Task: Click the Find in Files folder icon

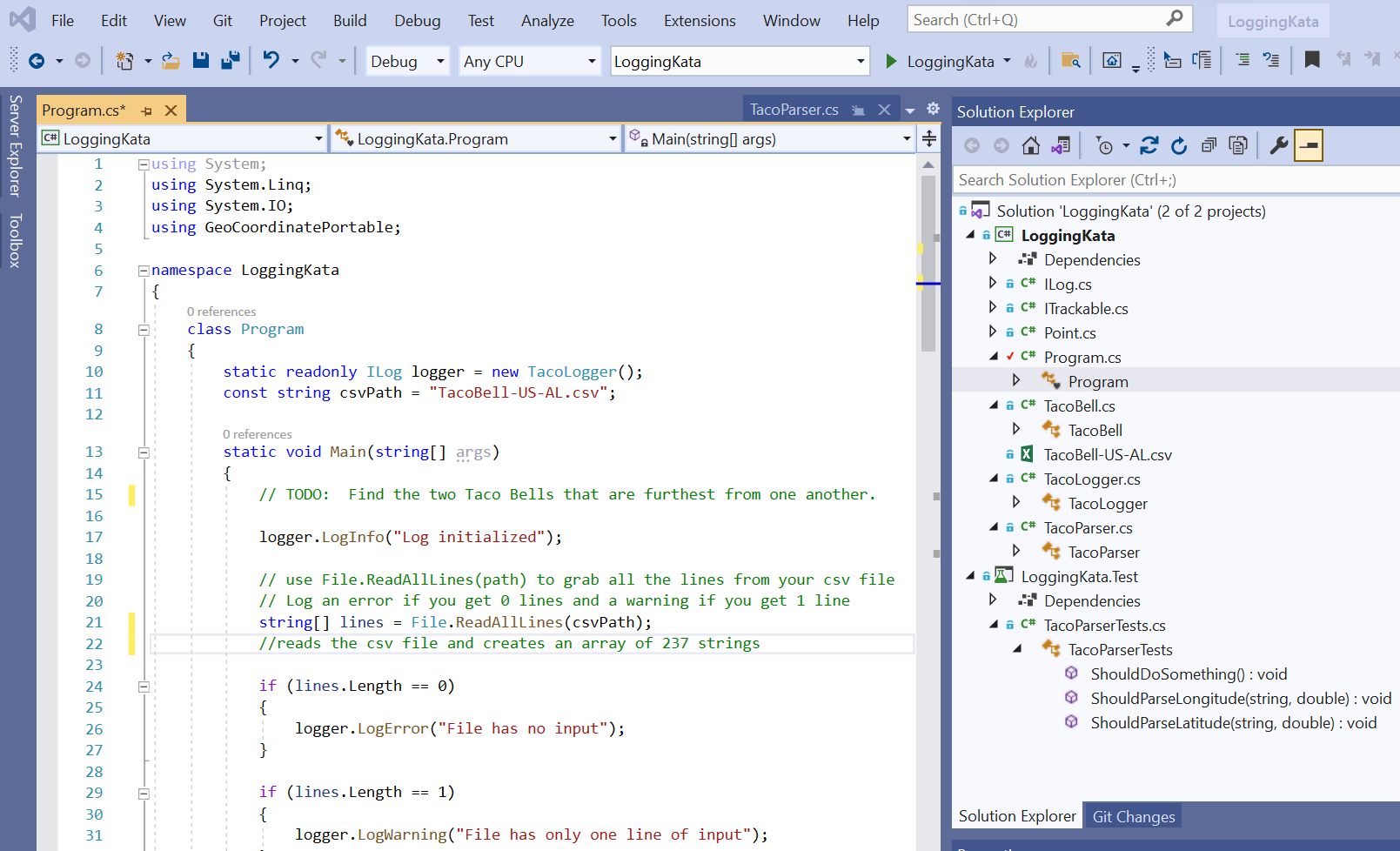Action: coord(1070,61)
